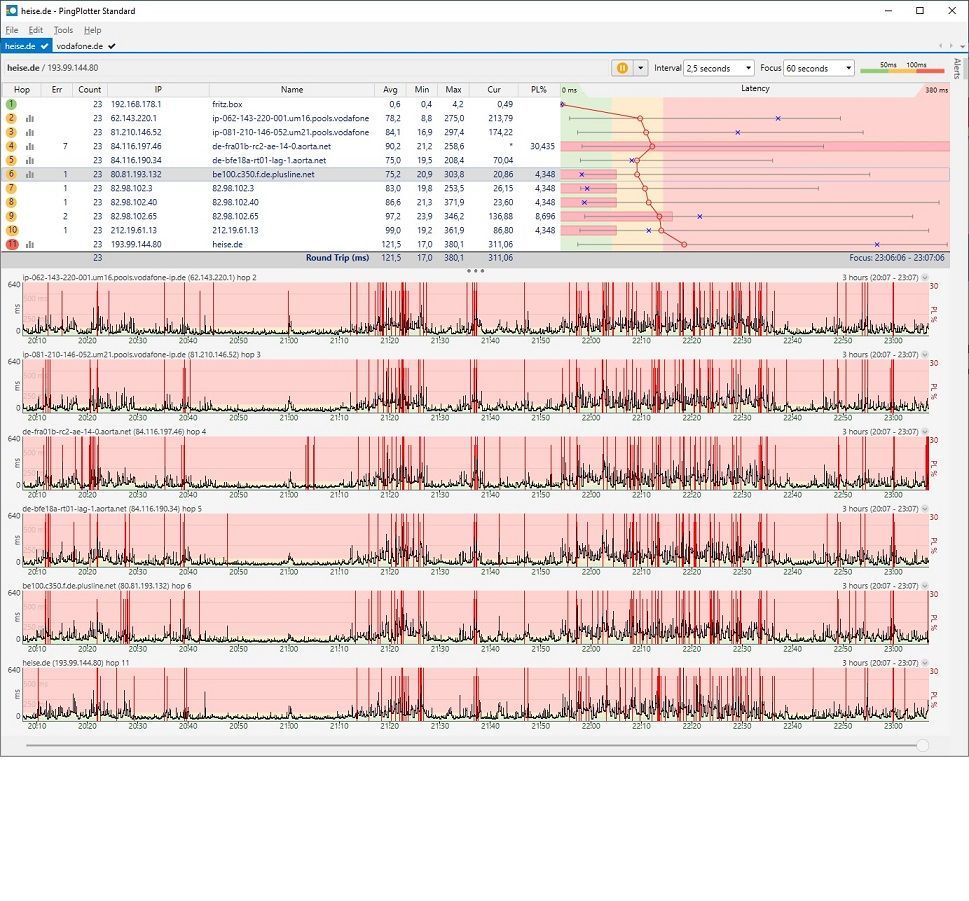Switch to the vodafone.de tab

(85, 46)
